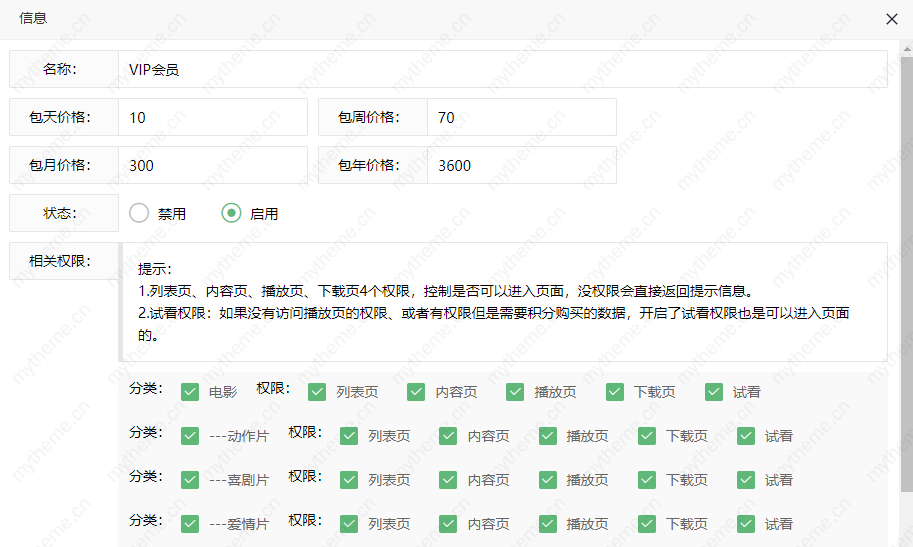Image resolution: width=913 pixels, height=547 pixels.
Task: Uncheck the ---动作片 category checkbox
Action: pyautogui.click(x=190, y=436)
